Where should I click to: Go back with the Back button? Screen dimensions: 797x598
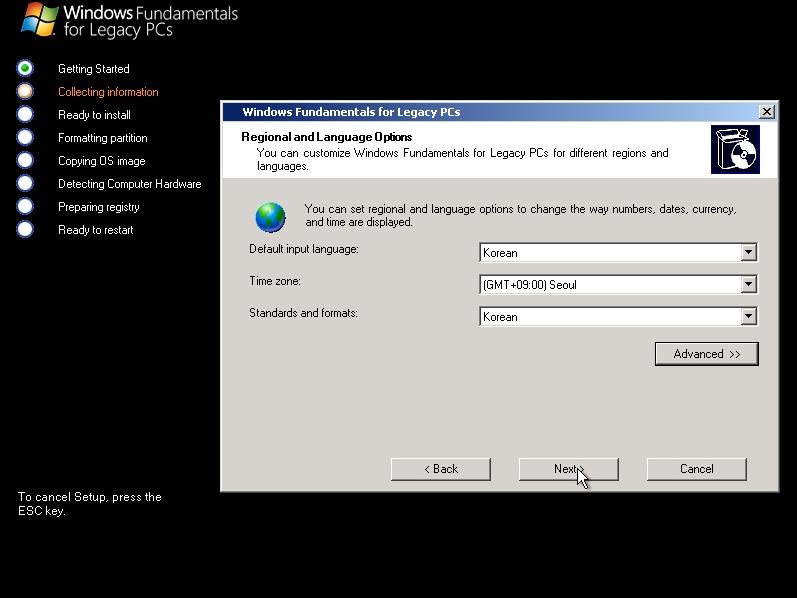441,469
